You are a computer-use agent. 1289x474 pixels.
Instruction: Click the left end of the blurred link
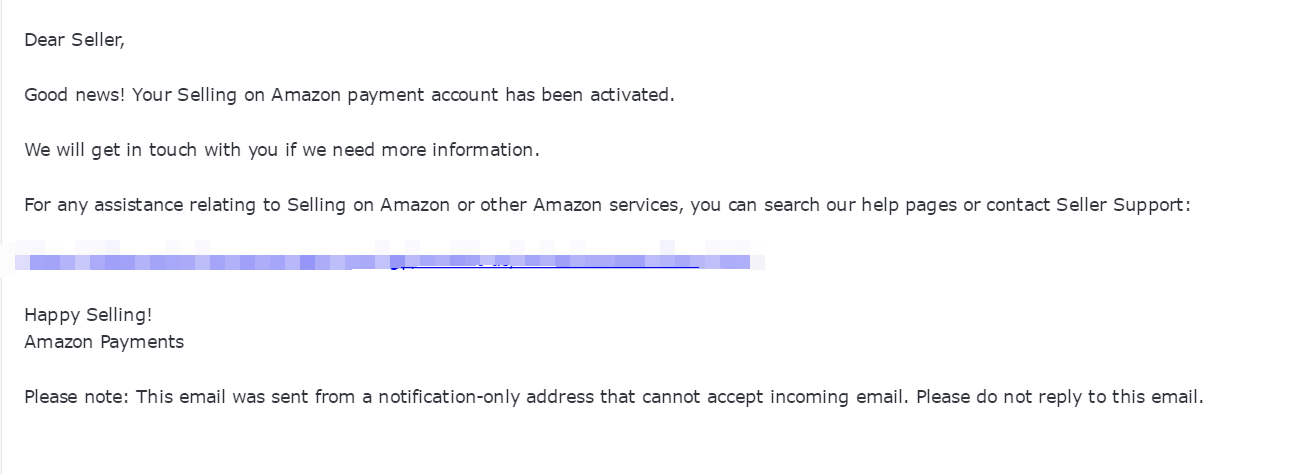24,262
